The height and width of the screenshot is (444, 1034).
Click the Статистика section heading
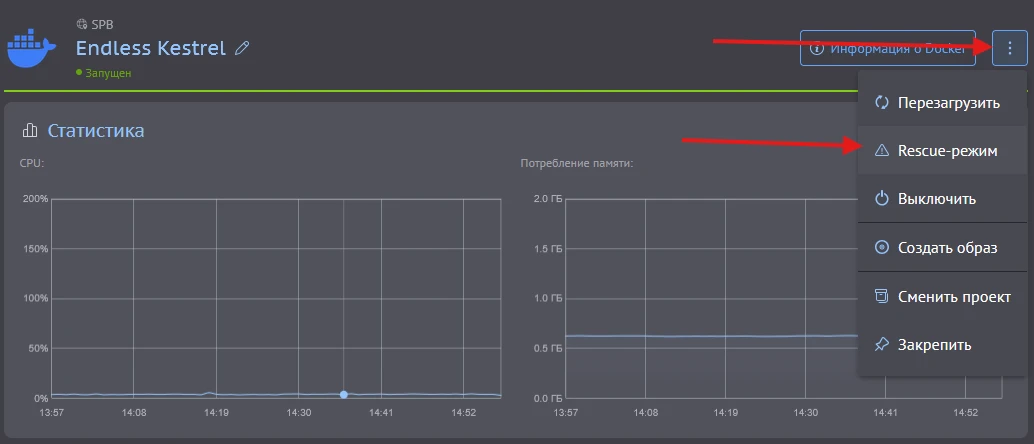pyautogui.click(x=96, y=131)
